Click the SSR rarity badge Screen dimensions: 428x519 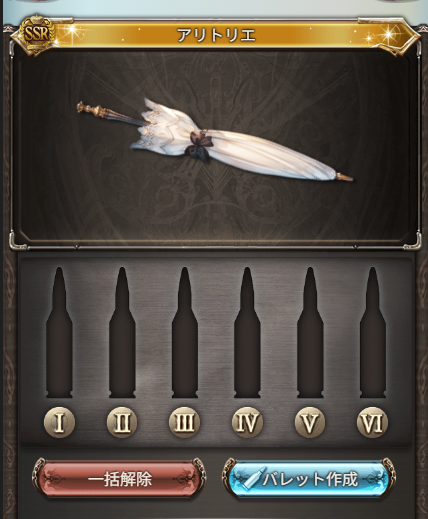(37, 33)
